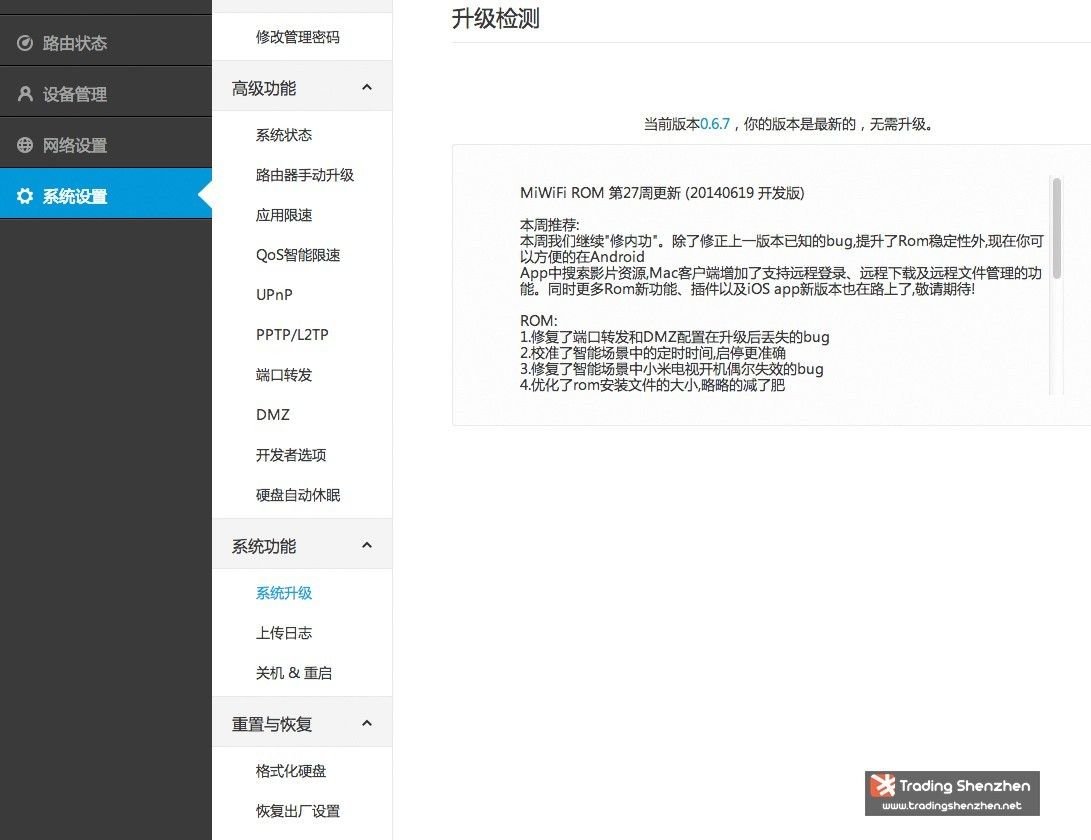
Task: Click the MiWiFi ROM 第27周更新 title line
Action: click(x=662, y=193)
